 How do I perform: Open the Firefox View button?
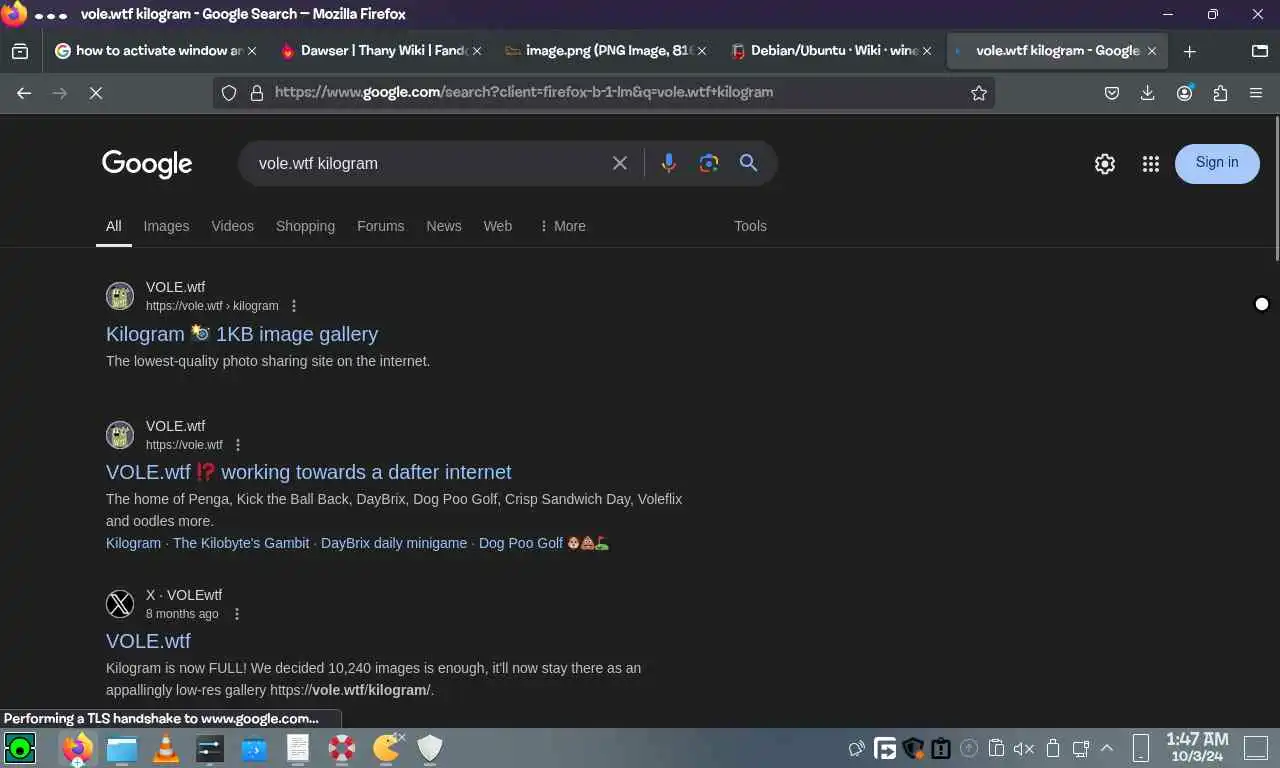coord(20,51)
